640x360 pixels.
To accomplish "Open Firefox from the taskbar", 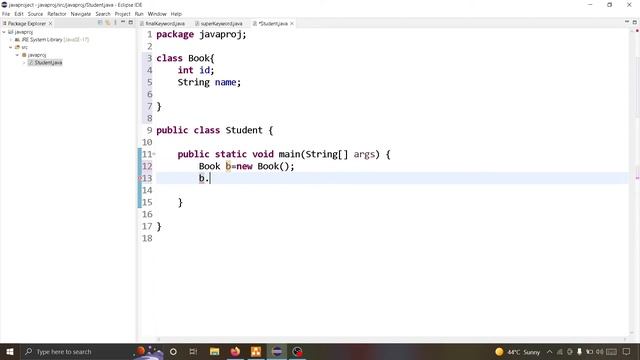I will click(x=235, y=351).
